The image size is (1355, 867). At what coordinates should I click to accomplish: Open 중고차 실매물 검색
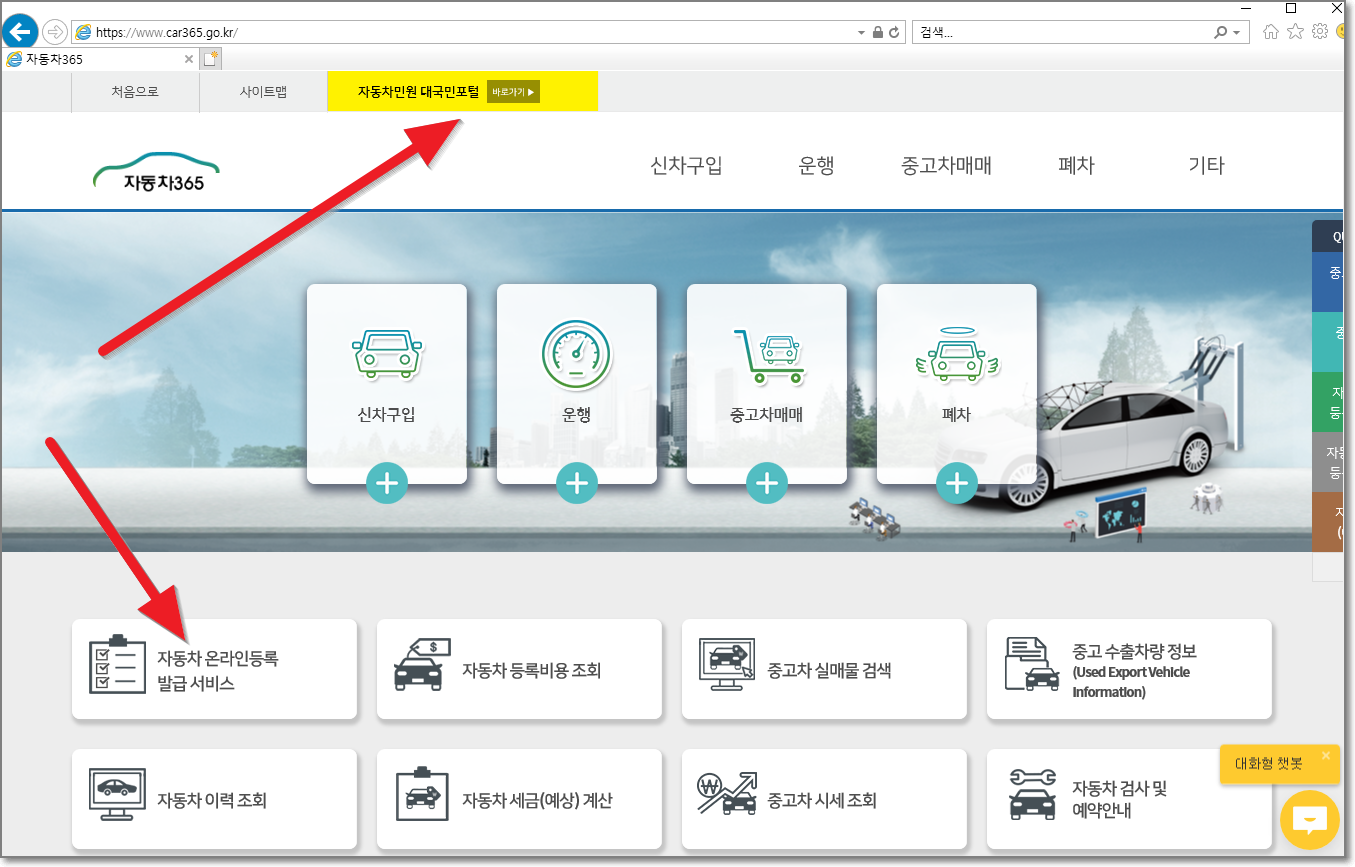click(x=824, y=669)
